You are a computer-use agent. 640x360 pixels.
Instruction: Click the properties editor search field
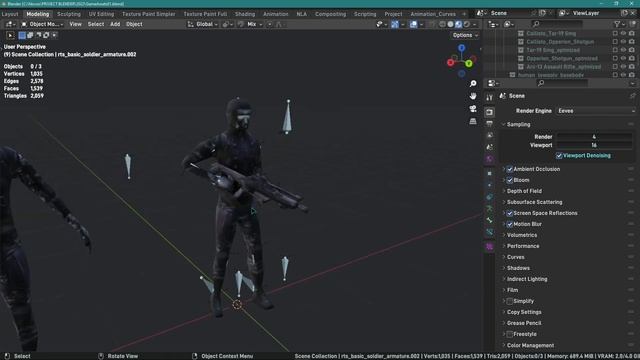pyautogui.click(x=561, y=83)
